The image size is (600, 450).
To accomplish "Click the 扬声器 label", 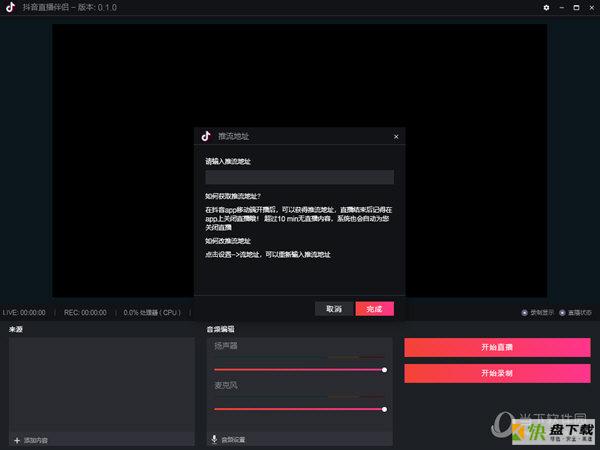I will 226,346.
